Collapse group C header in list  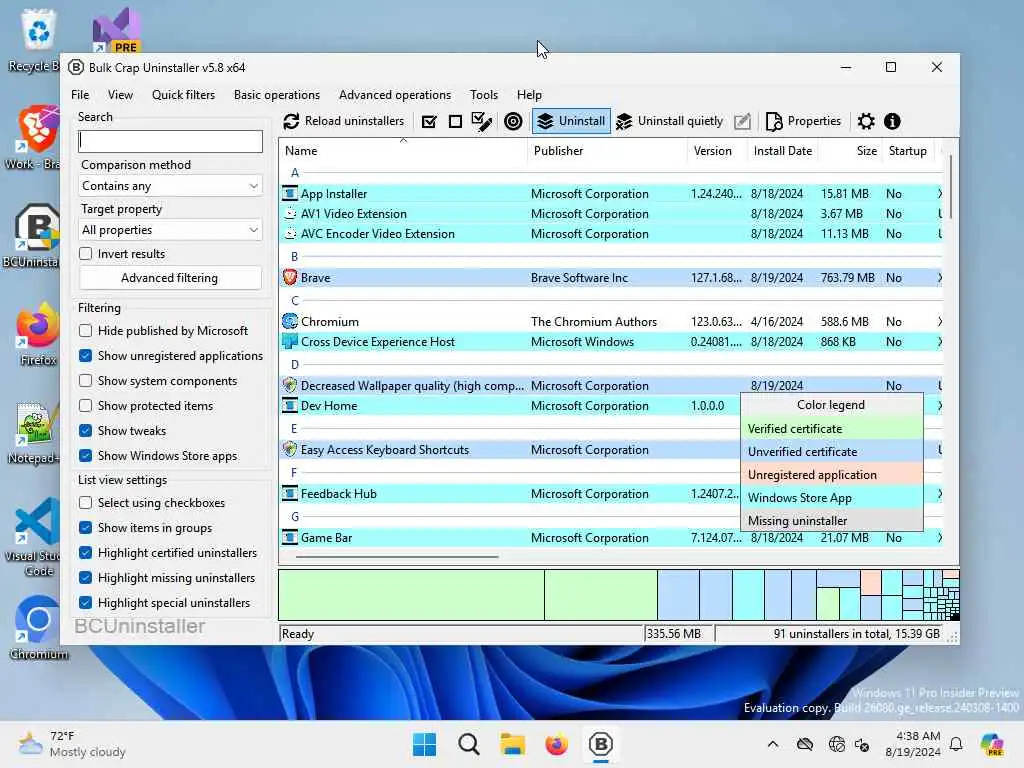click(295, 300)
